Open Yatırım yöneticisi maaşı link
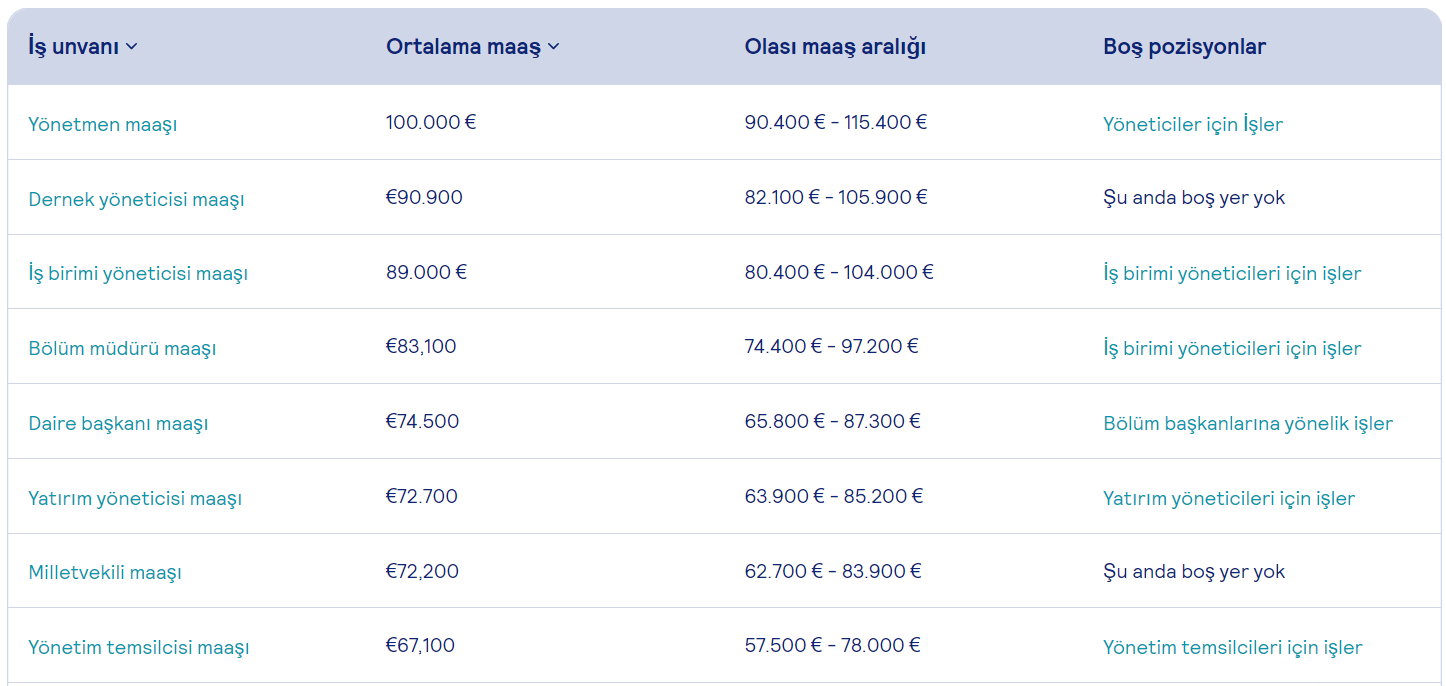 pos(135,499)
